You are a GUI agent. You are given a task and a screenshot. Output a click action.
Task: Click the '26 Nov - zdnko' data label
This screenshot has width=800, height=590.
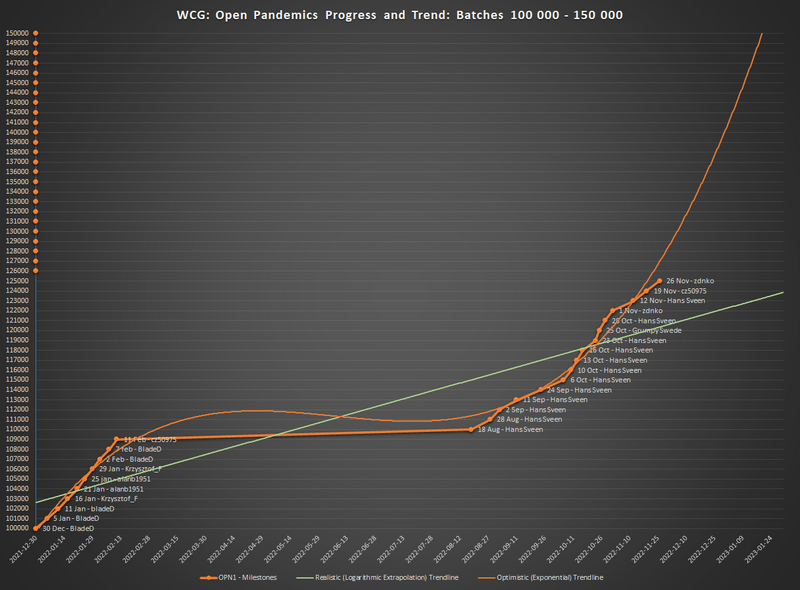690,281
